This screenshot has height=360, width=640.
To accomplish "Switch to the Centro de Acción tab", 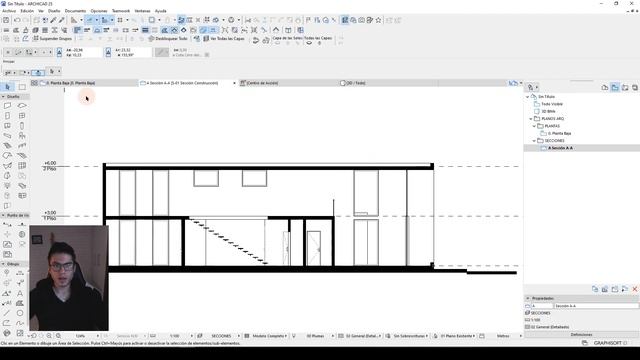I will (289, 83).
